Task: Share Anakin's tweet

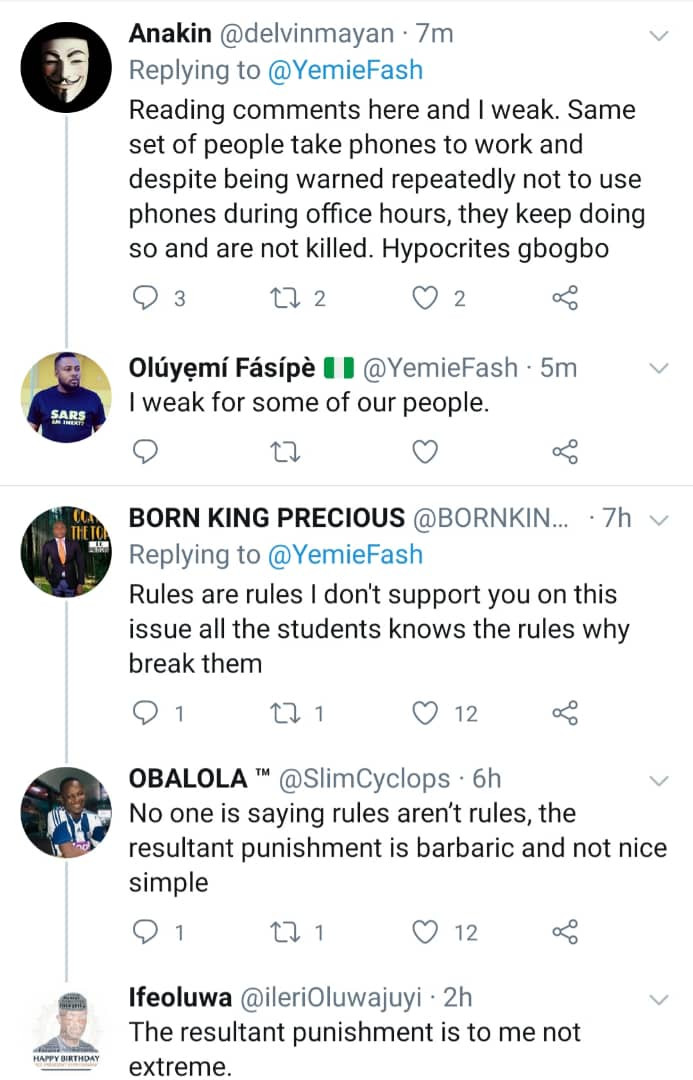Action: [565, 297]
